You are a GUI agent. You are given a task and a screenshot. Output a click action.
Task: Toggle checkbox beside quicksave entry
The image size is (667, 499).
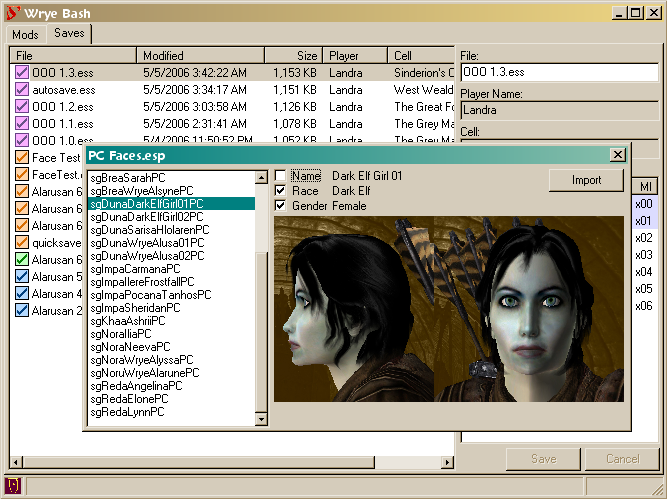pos(22,242)
